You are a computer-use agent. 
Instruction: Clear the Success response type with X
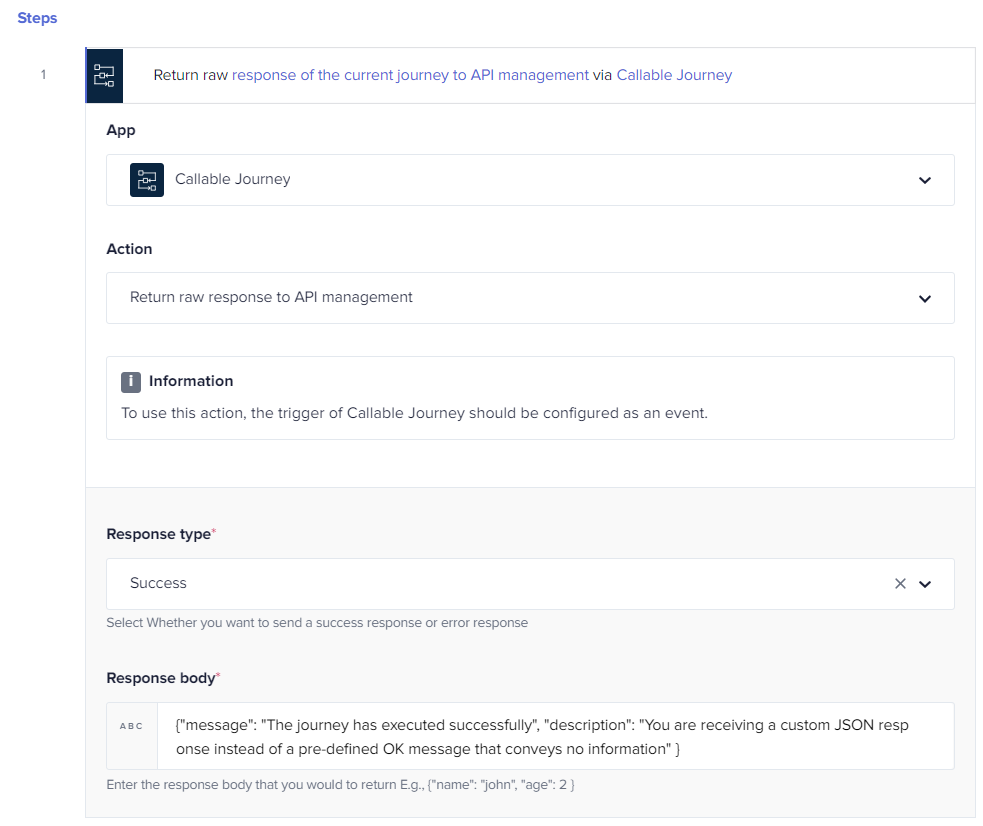pos(900,583)
